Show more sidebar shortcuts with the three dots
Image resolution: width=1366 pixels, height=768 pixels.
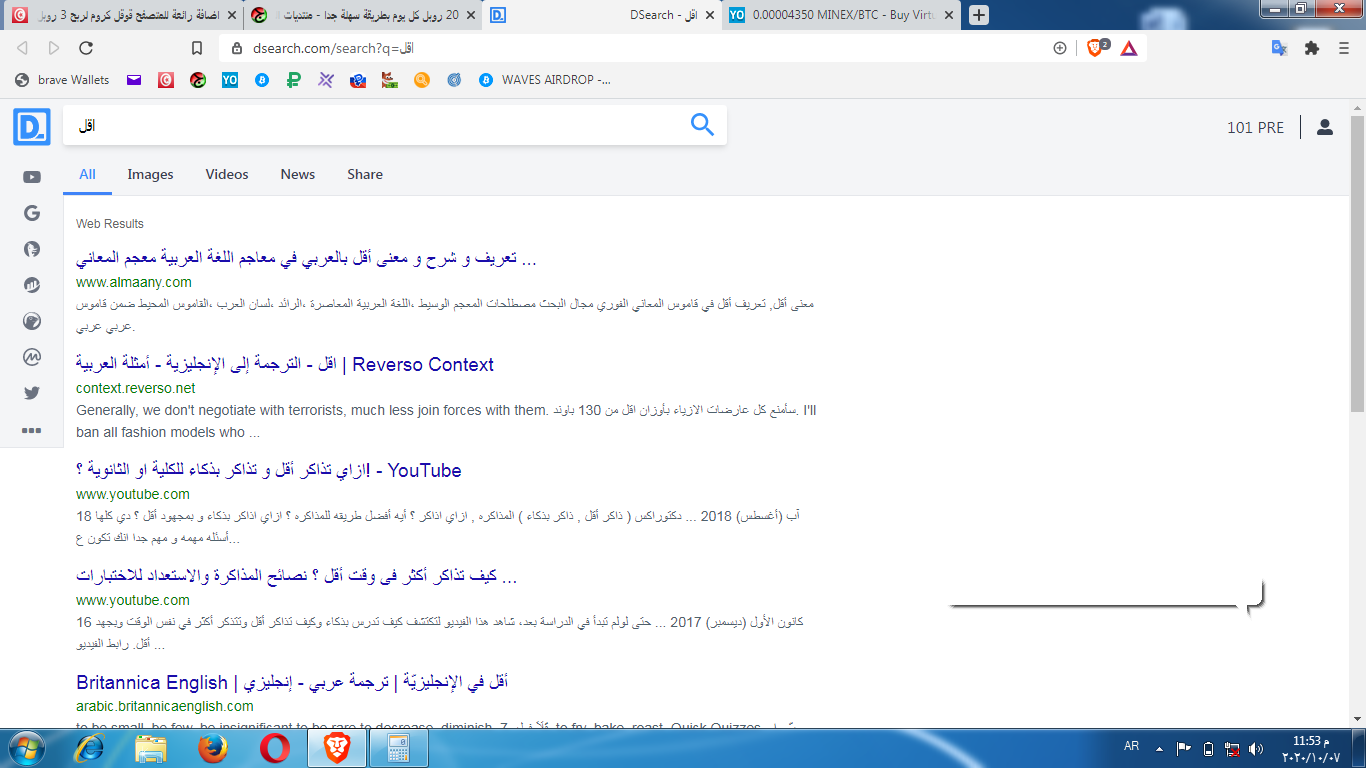click(x=32, y=430)
